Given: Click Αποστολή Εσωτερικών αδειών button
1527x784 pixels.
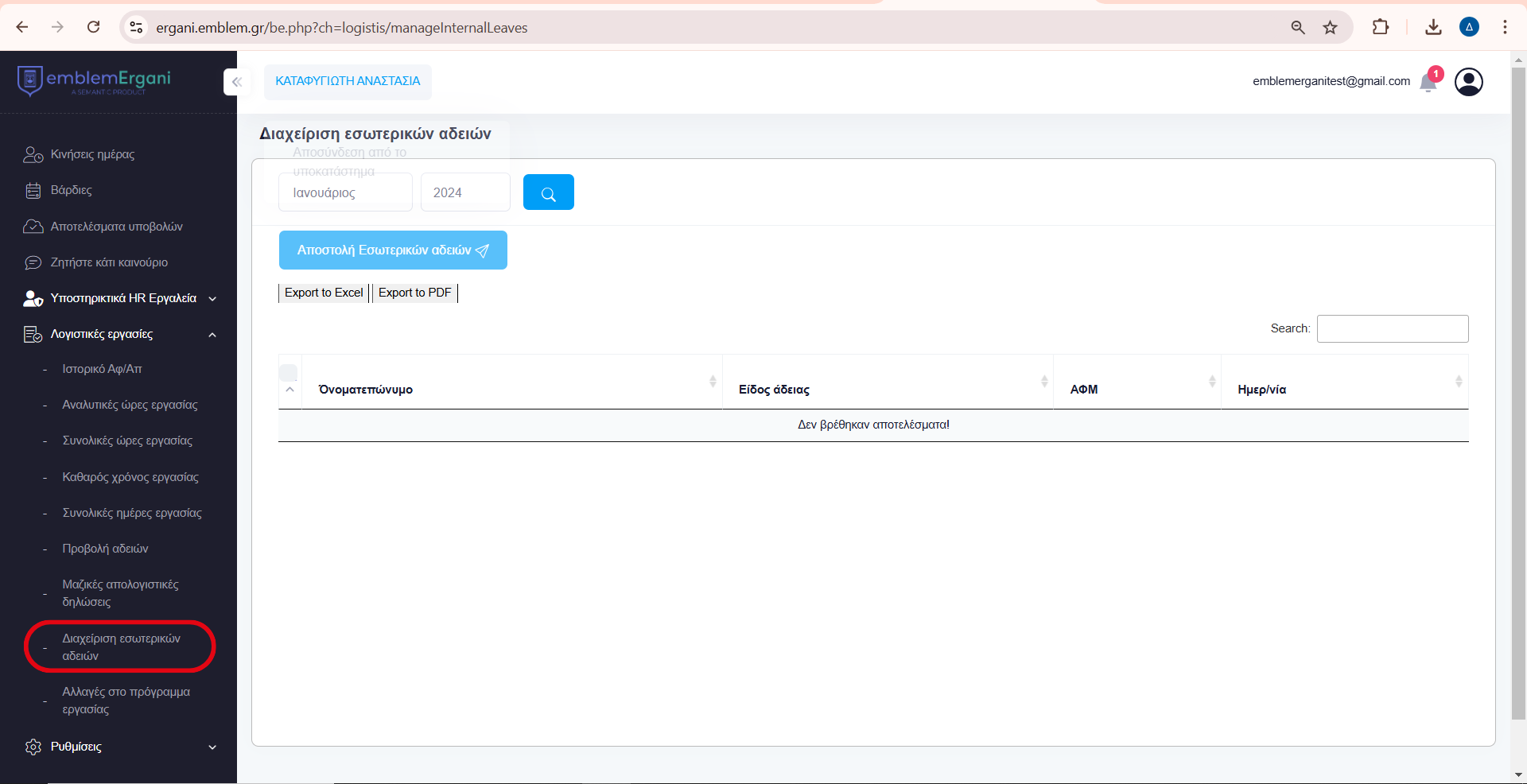Looking at the screenshot, I should click(x=393, y=250).
